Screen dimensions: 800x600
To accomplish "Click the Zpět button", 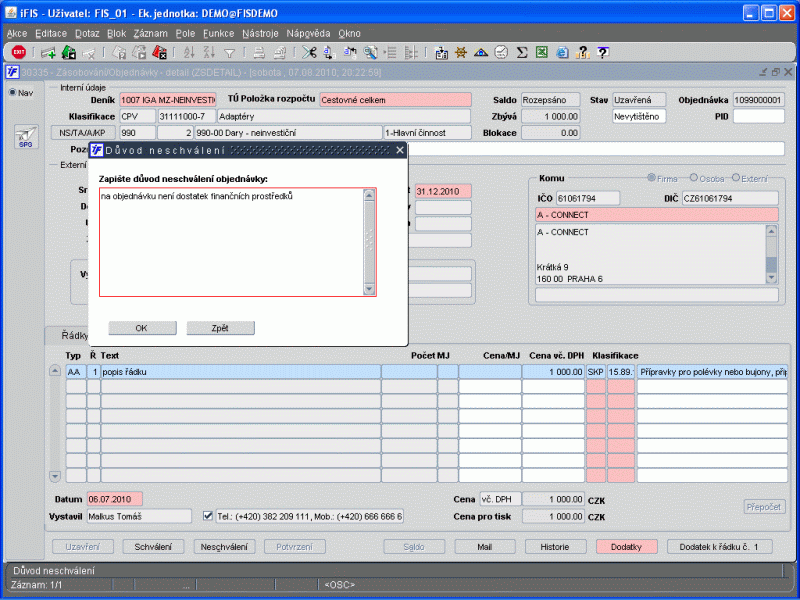I will pyautogui.click(x=221, y=328).
